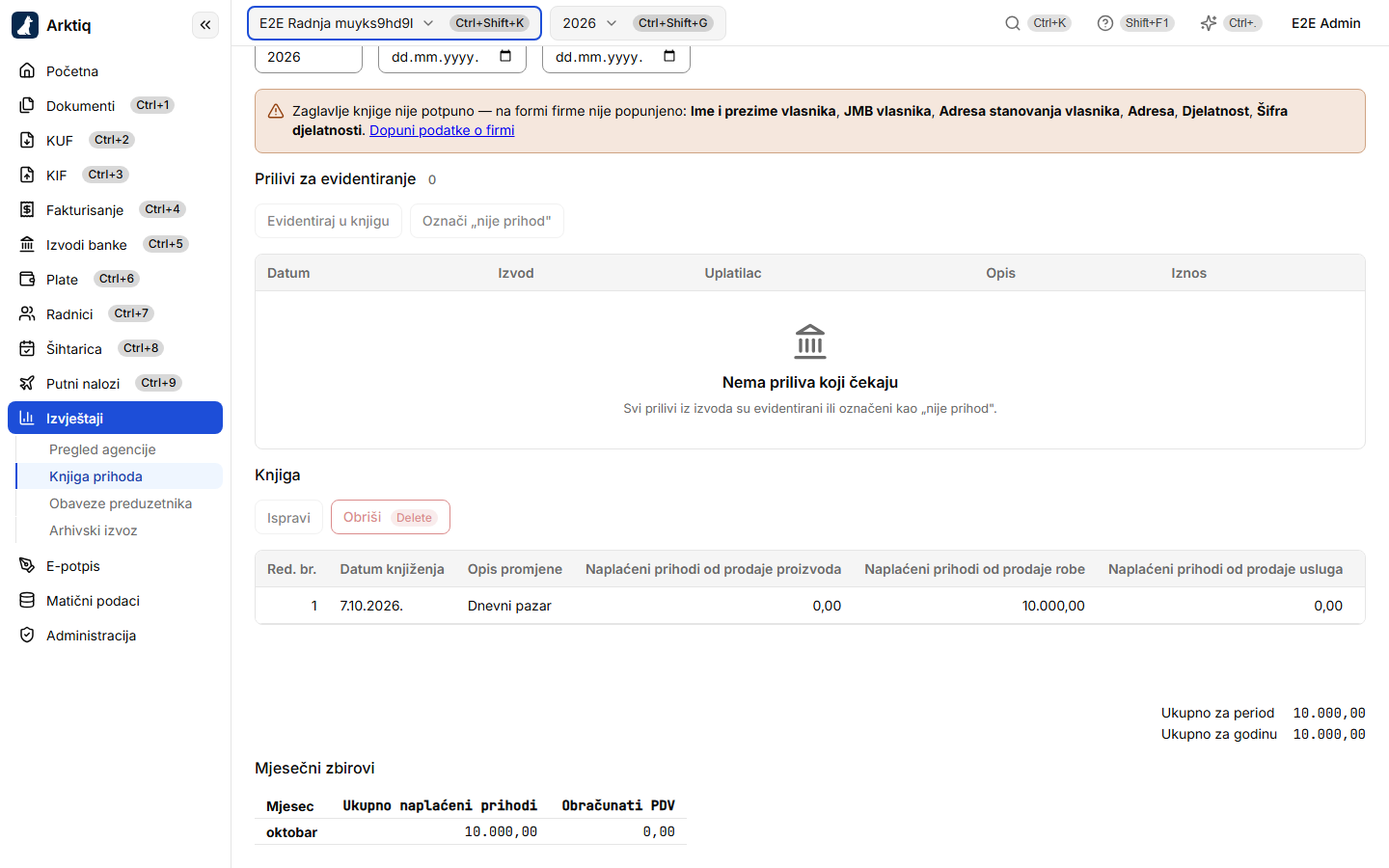Click the Obriši delete button
This screenshot has height=868, width=1389.
point(391,517)
